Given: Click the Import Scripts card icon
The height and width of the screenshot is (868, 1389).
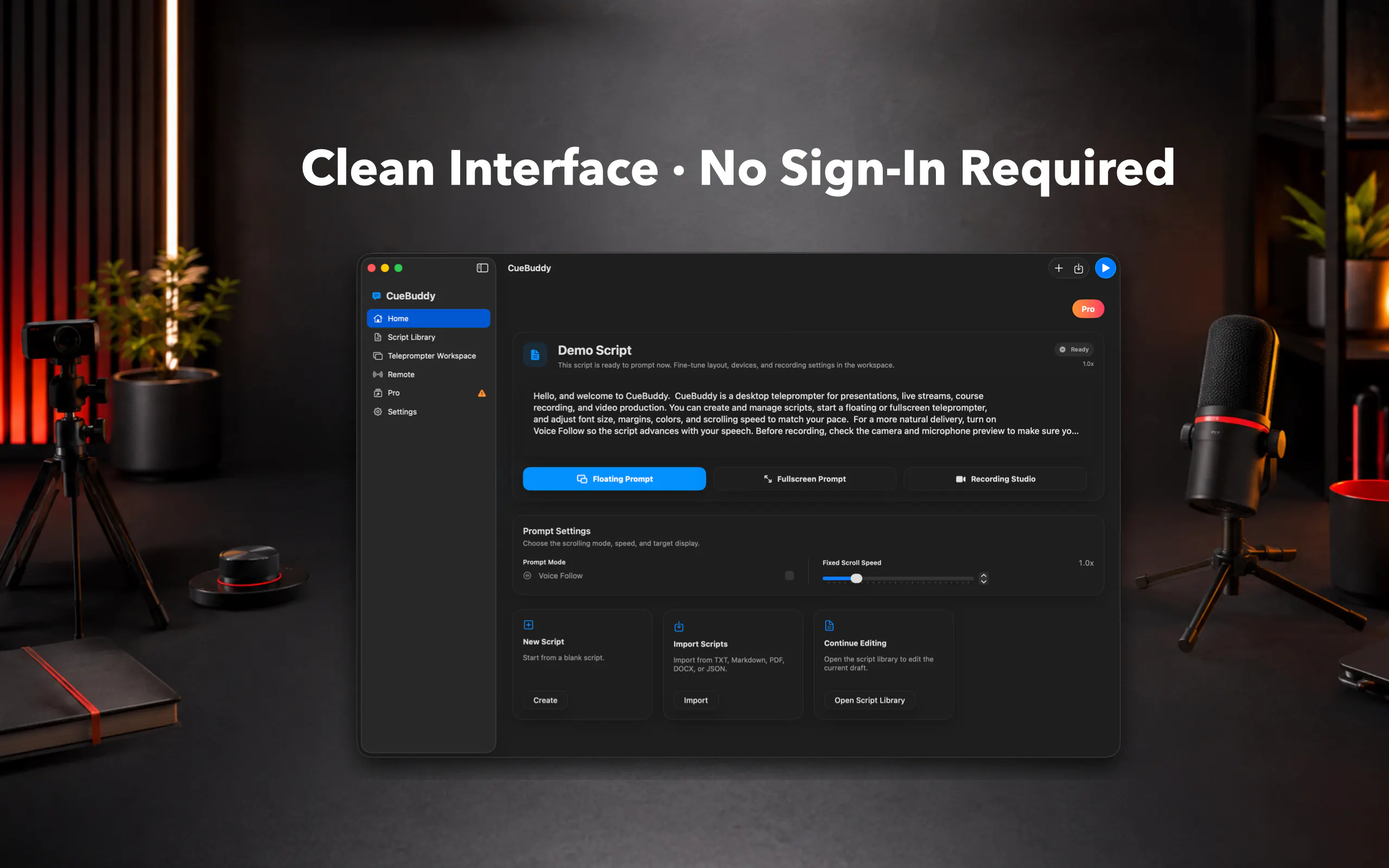Looking at the screenshot, I should pyautogui.click(x=679, y=626).
